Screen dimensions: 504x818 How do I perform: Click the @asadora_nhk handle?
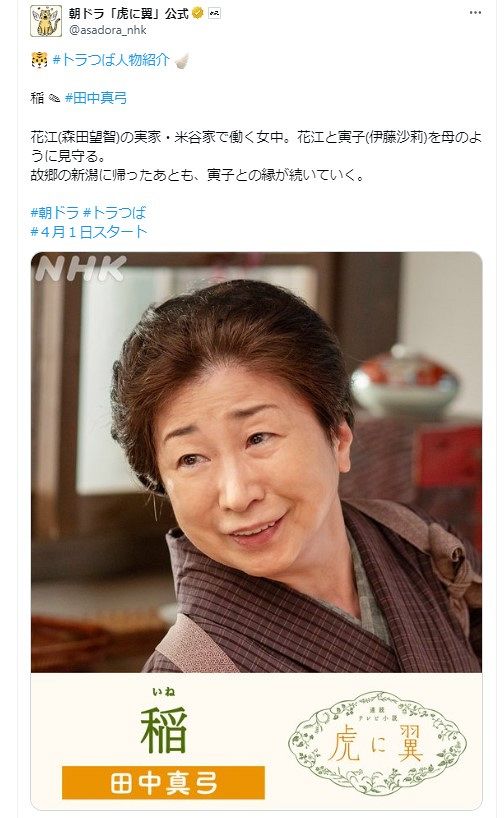tap(108, 30)
